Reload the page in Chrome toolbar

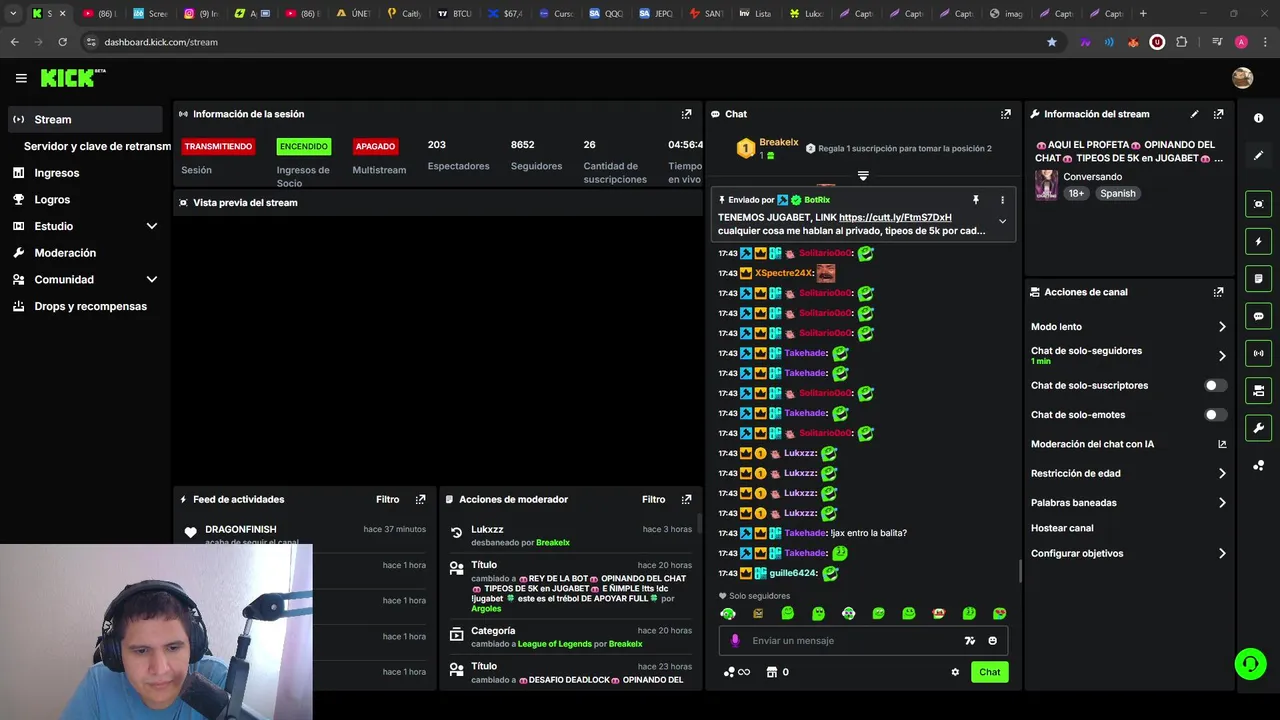click(62, 42)
